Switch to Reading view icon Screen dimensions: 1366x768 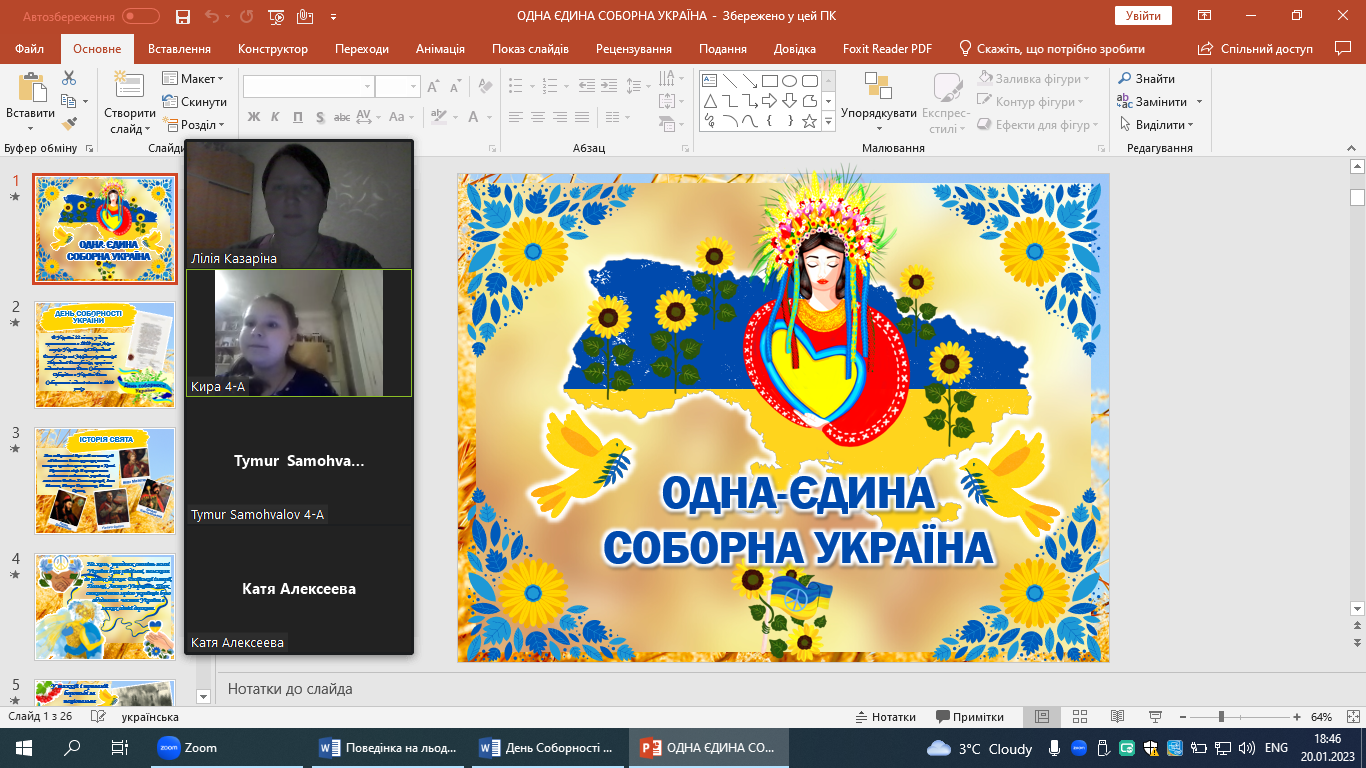click(x=1117, y=717)
